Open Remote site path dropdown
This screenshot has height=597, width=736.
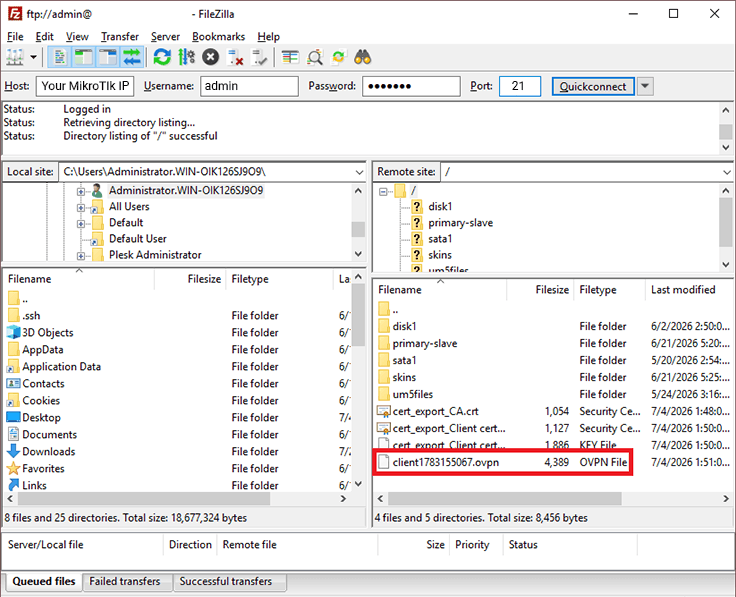(727, 172)
